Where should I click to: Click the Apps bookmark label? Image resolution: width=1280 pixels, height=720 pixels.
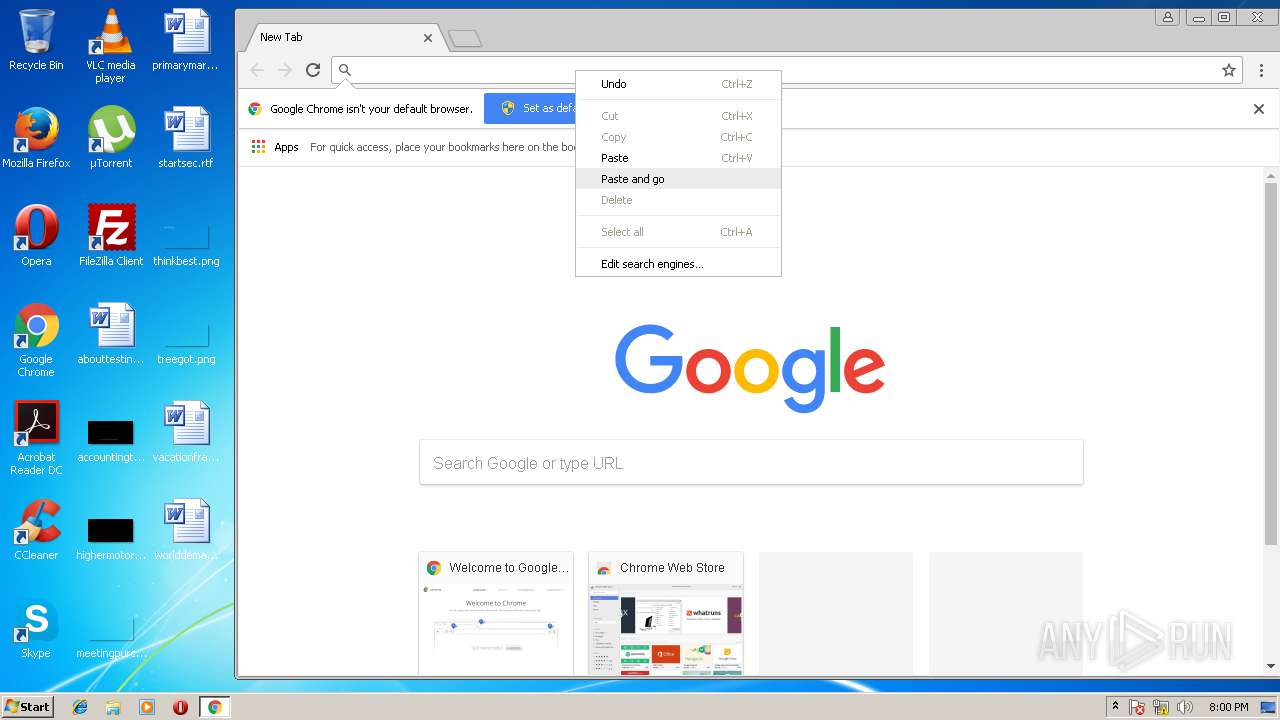coord(287,147)
